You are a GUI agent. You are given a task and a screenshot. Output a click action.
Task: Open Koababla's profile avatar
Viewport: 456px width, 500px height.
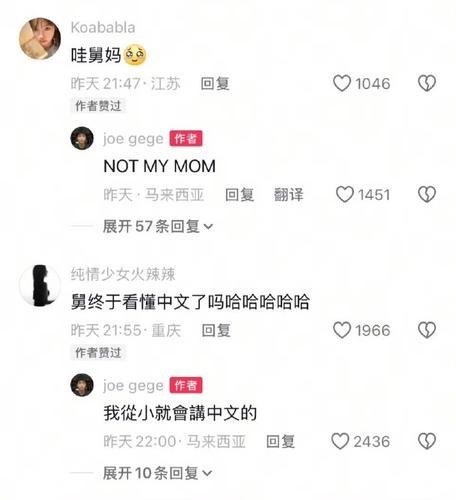(x=40, y=39)
